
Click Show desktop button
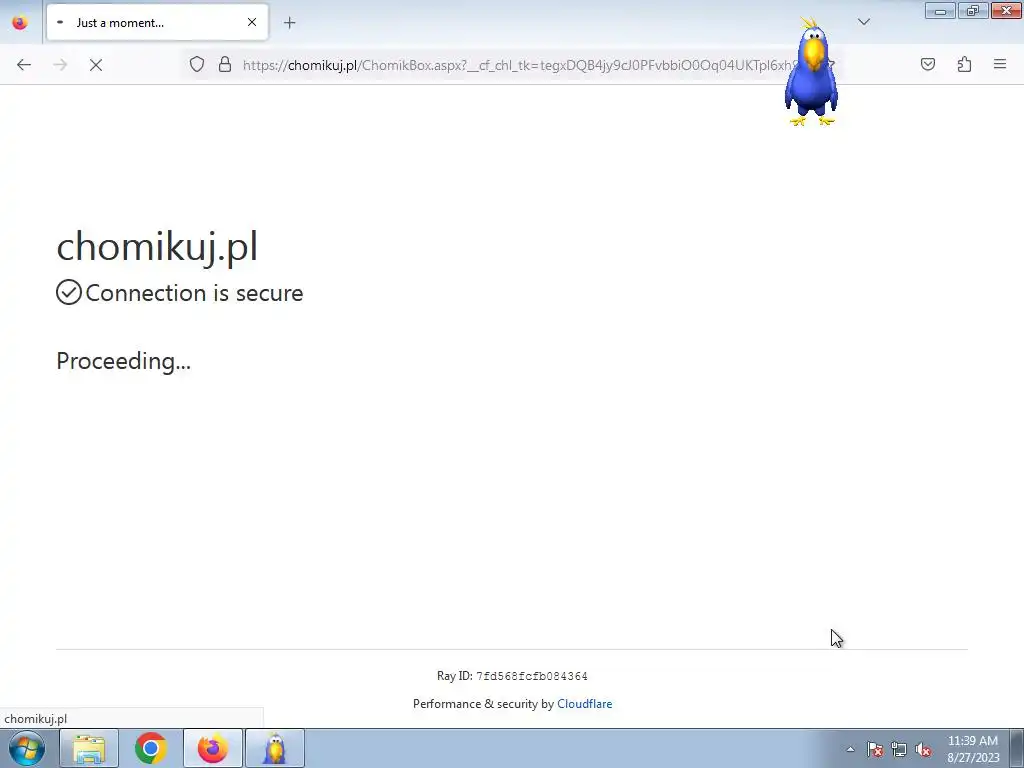[x=1017, y=748]
